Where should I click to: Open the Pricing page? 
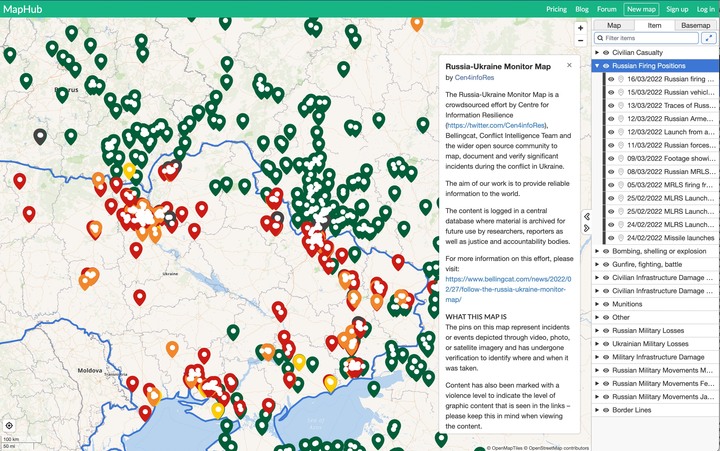click(x=557, y=9)
